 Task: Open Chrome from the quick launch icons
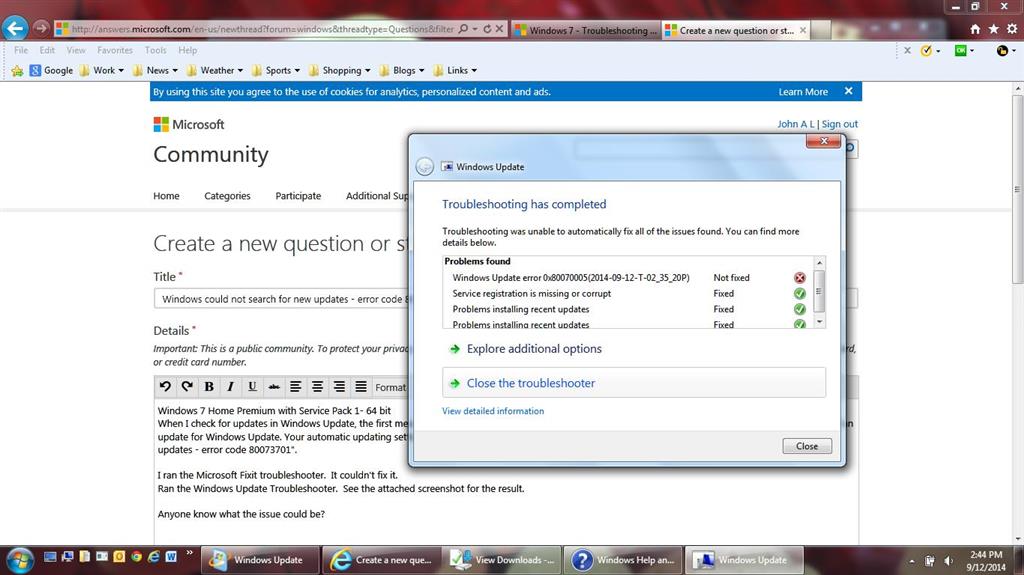(136, 557)
